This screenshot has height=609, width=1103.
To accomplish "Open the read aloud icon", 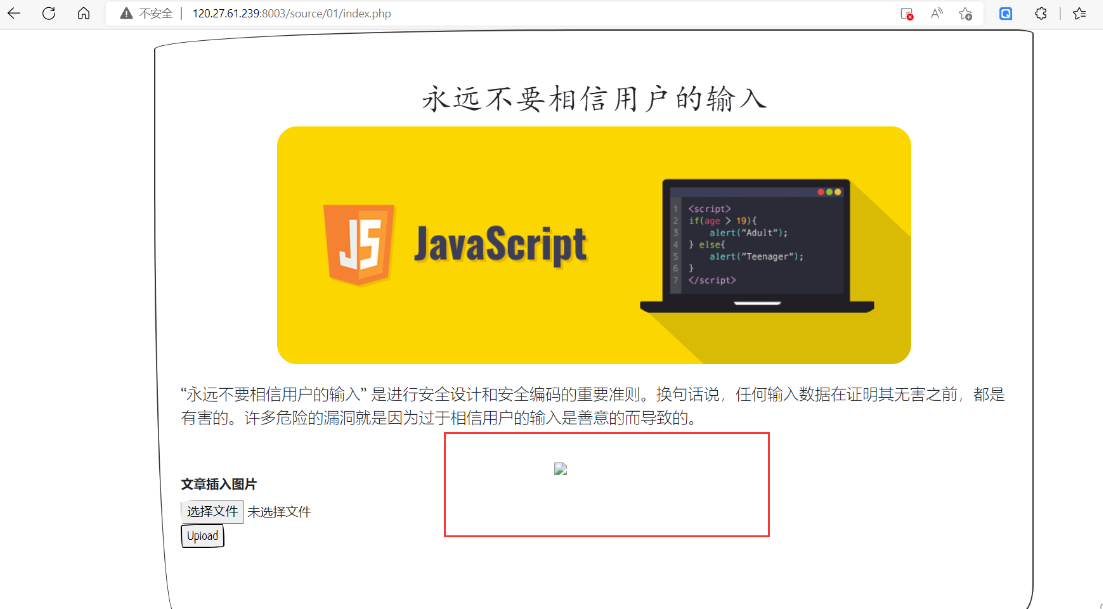I will tap(936, 13).
